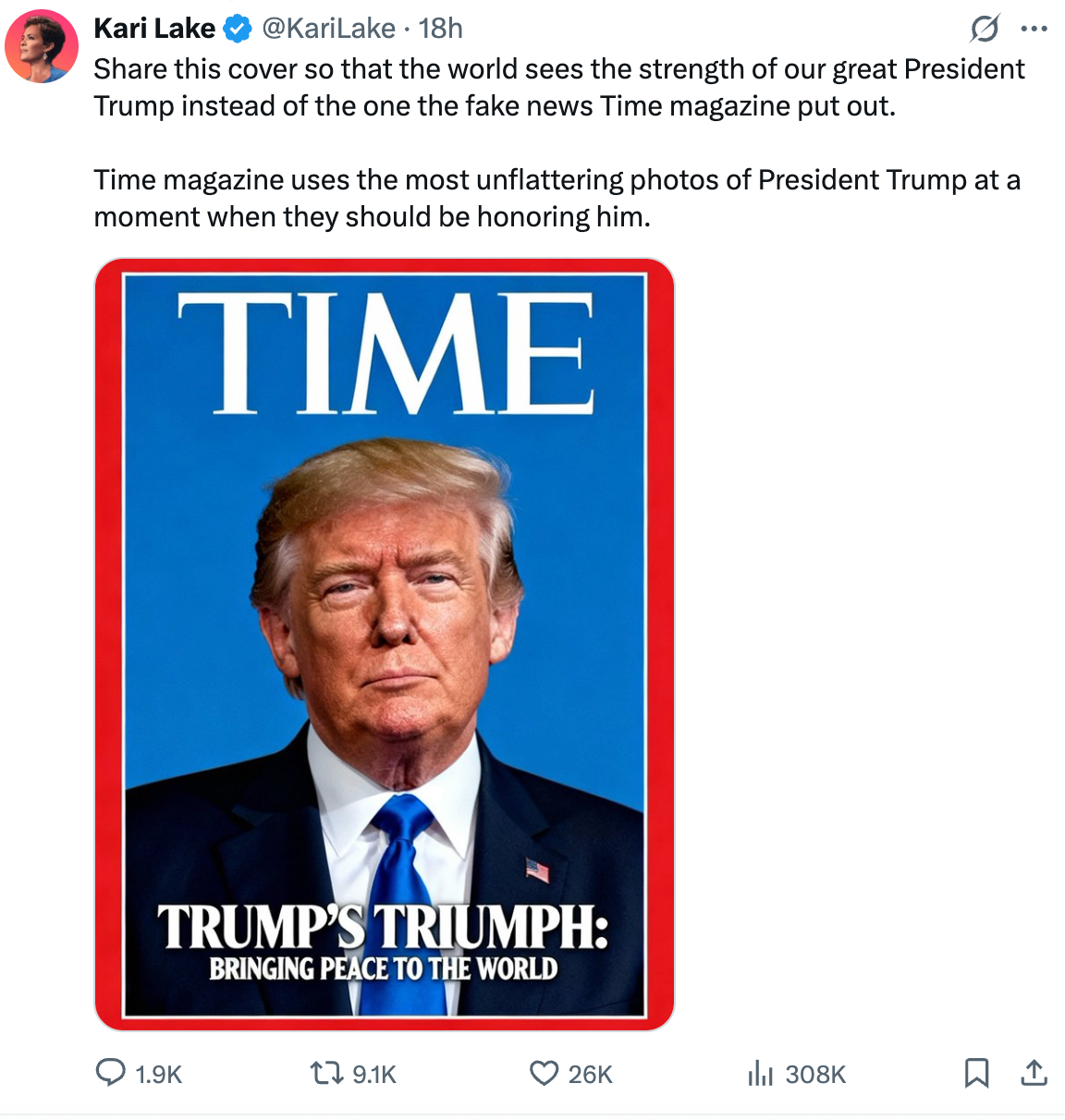Like the post with the heart icon
Viewport: 1065px width, 1120px height.
tap(544, 1073)
